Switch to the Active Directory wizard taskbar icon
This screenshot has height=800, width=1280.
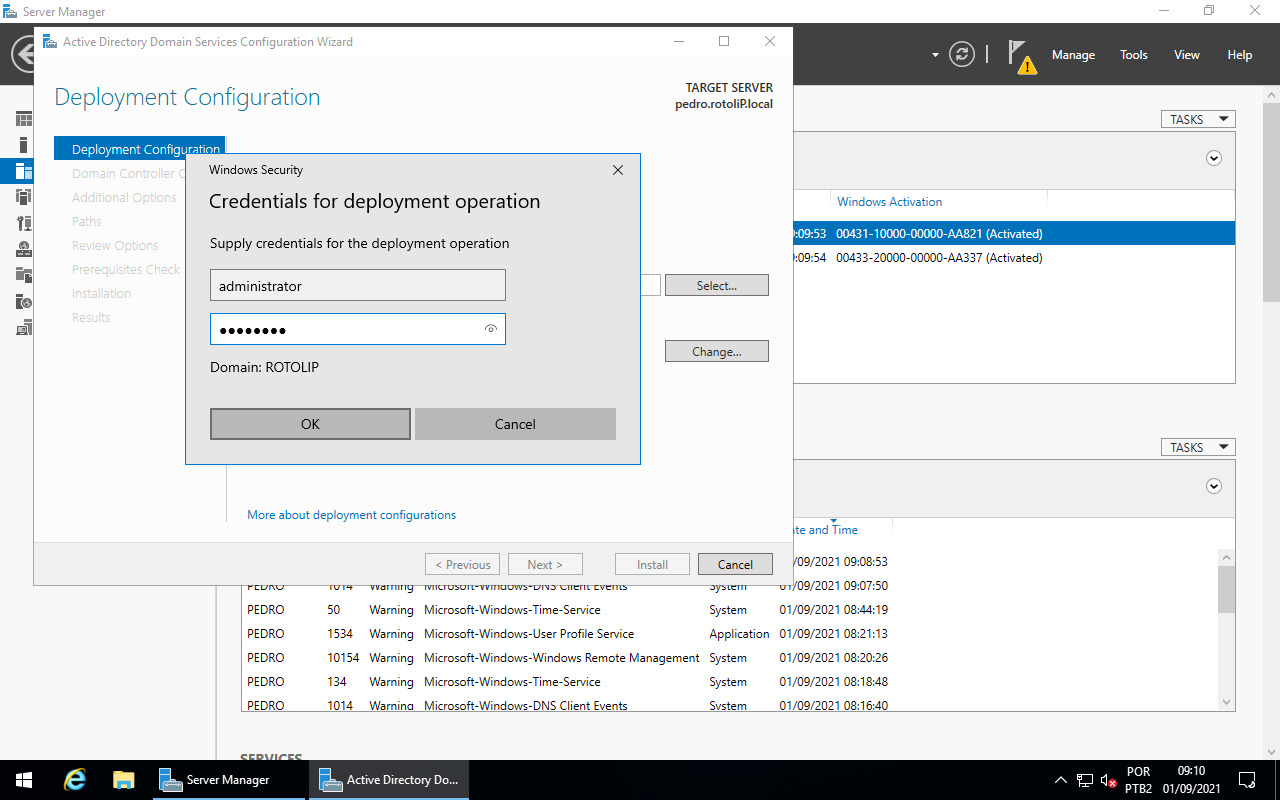[389, 780]
